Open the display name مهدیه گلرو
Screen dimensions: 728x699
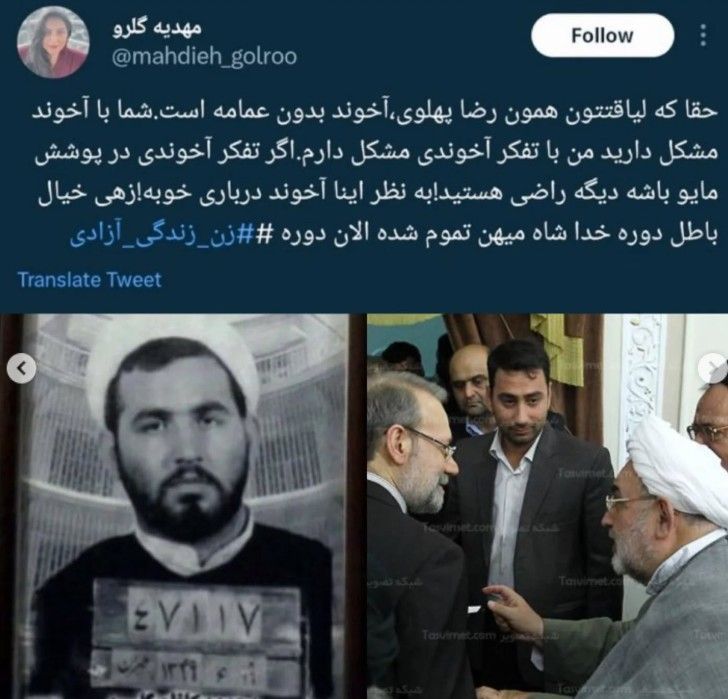(x=157, y=27)
